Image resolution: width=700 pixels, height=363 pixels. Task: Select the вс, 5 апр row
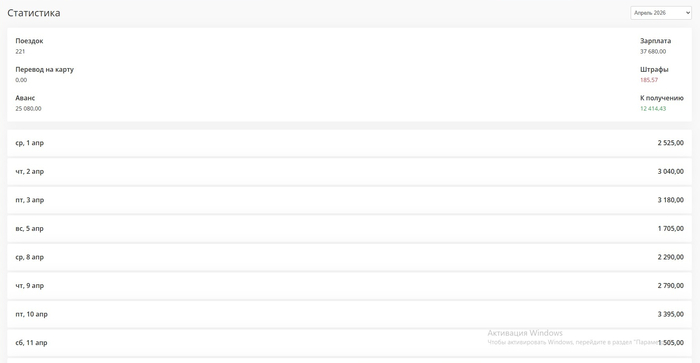[350, 229]
